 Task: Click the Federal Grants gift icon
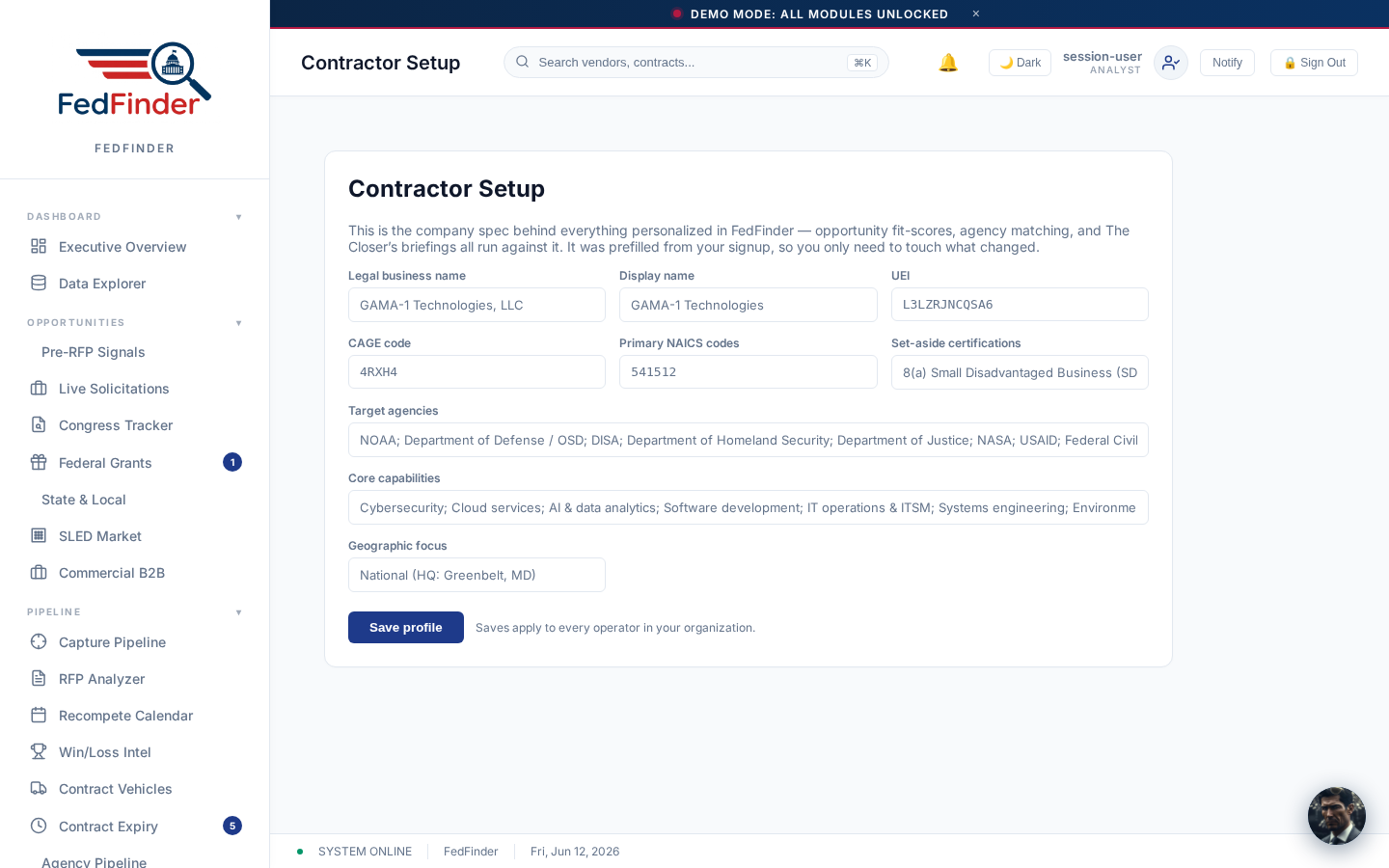39,462
